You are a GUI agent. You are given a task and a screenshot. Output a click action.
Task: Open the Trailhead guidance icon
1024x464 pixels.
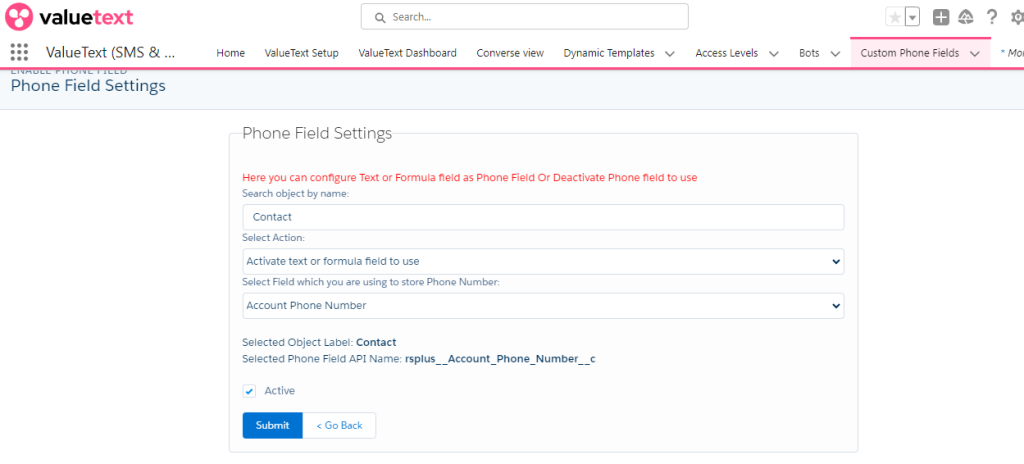(966, 17)
